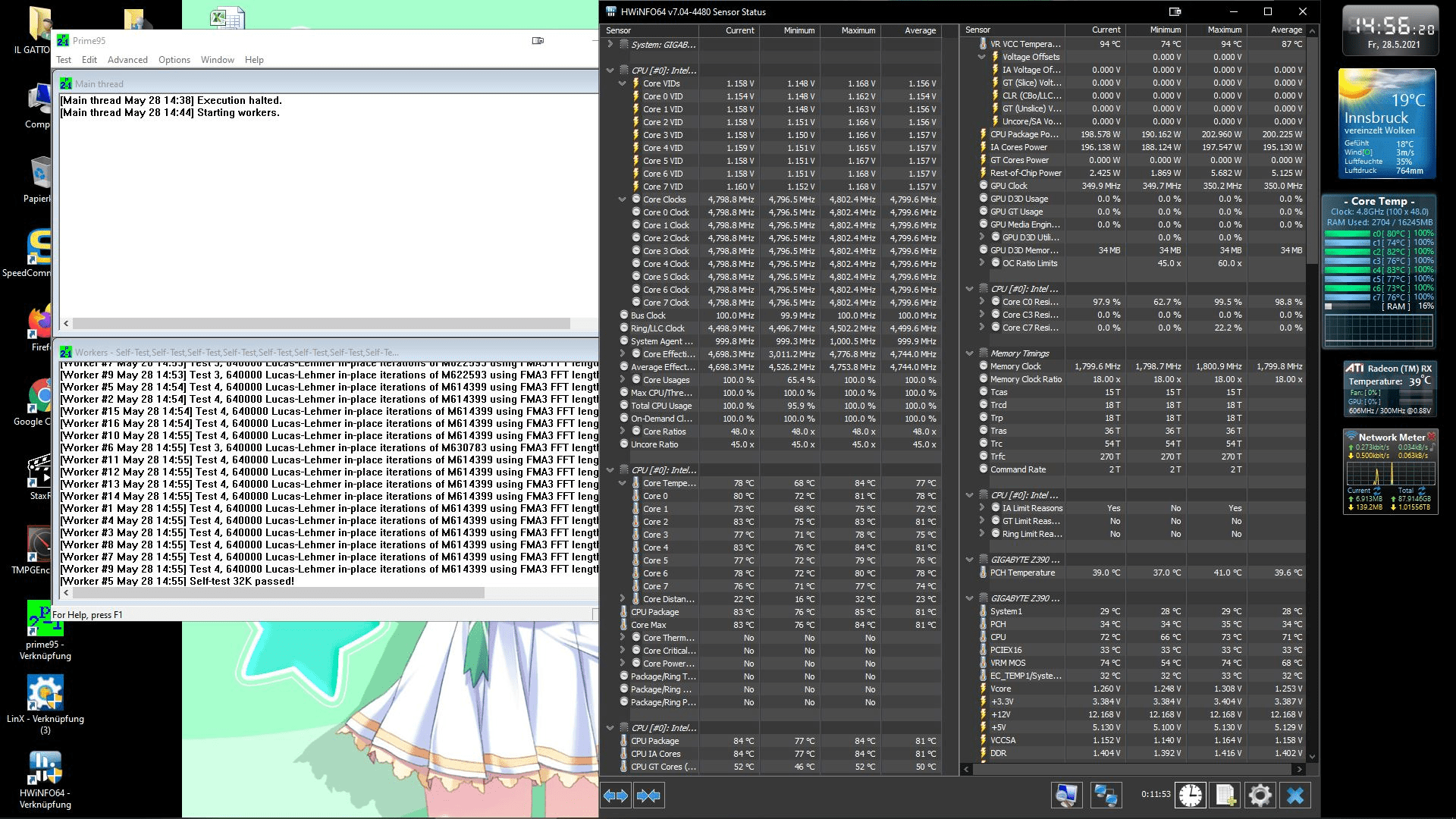Reset the HWiNFO clock timer icon
Screen dimensions: 1456x819
pyautogui.click(x=1191, y=795)
